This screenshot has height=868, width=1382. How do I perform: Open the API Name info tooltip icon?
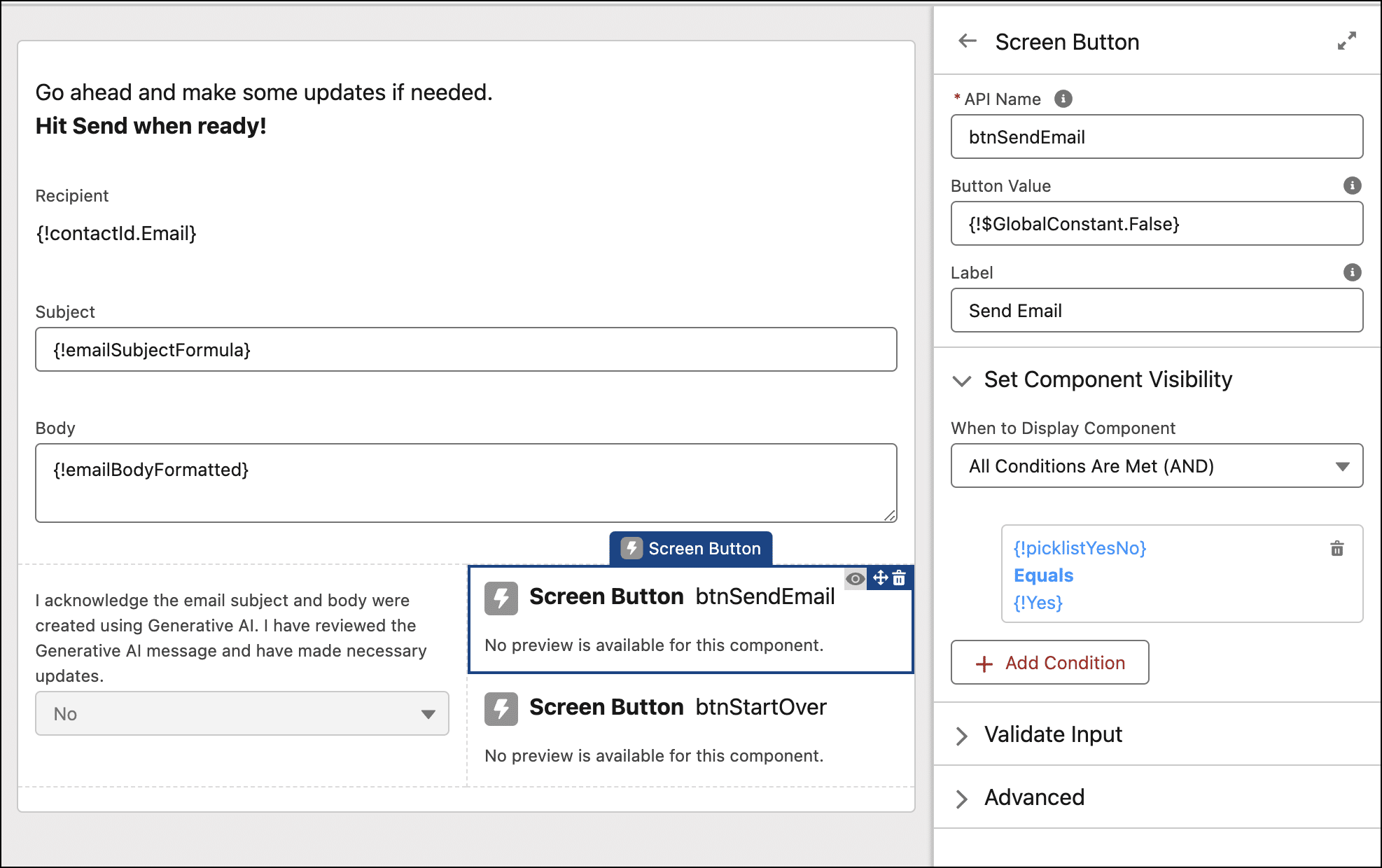click(1063, 99)
